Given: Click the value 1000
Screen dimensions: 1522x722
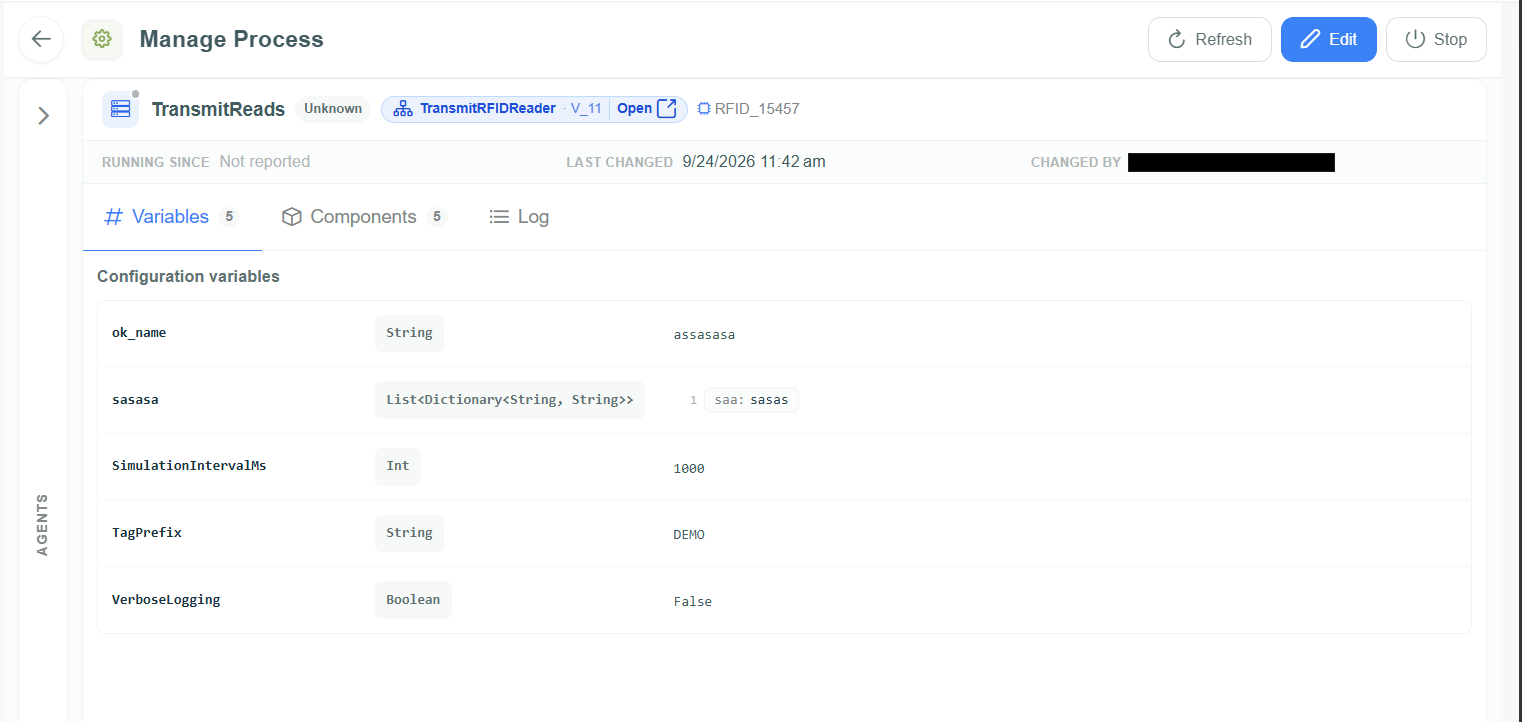Looking at the screenshot, I should point(689,468).
